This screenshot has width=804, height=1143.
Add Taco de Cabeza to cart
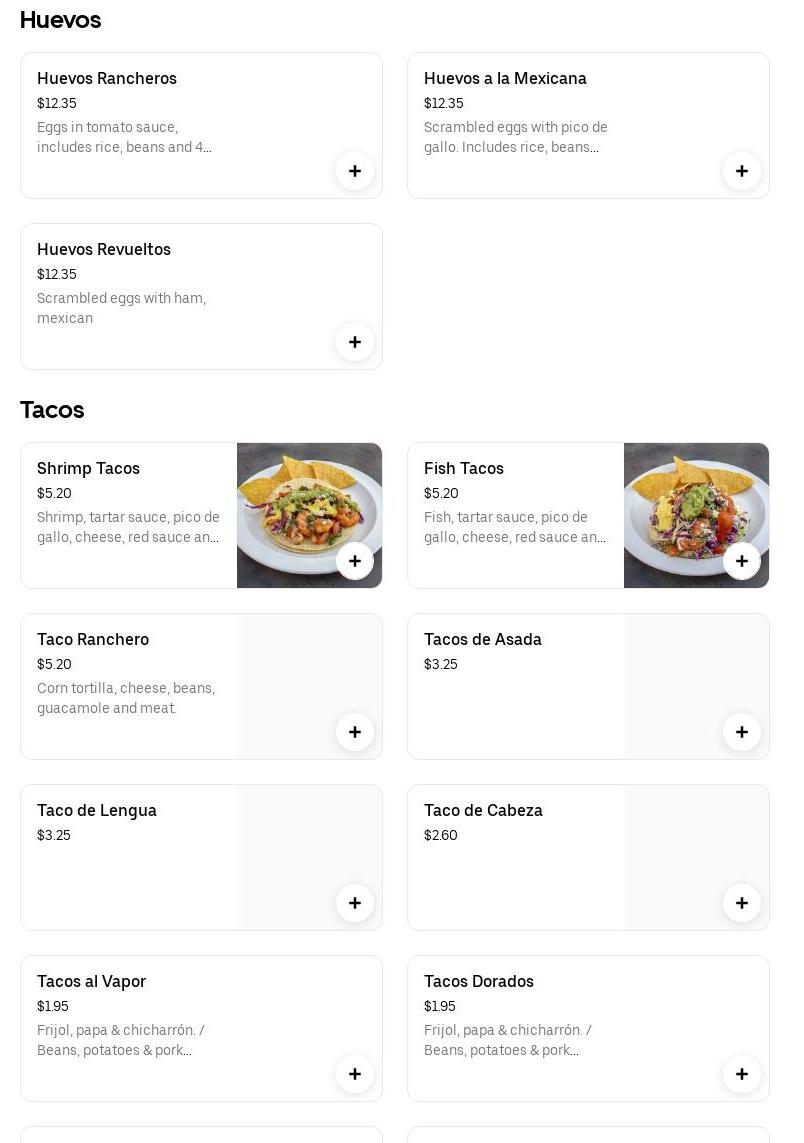point(742,903)
